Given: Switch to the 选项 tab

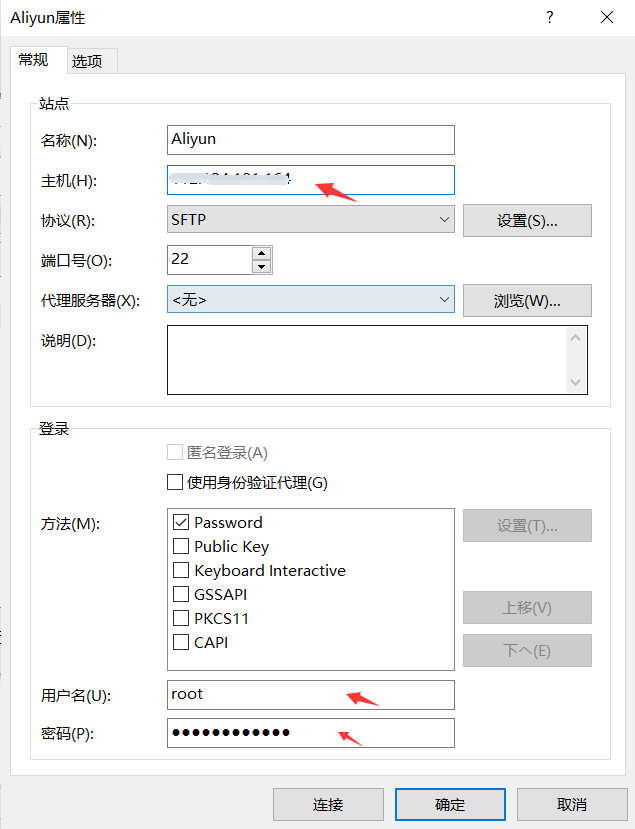Looking at the screenshot, I should point(87,61).
